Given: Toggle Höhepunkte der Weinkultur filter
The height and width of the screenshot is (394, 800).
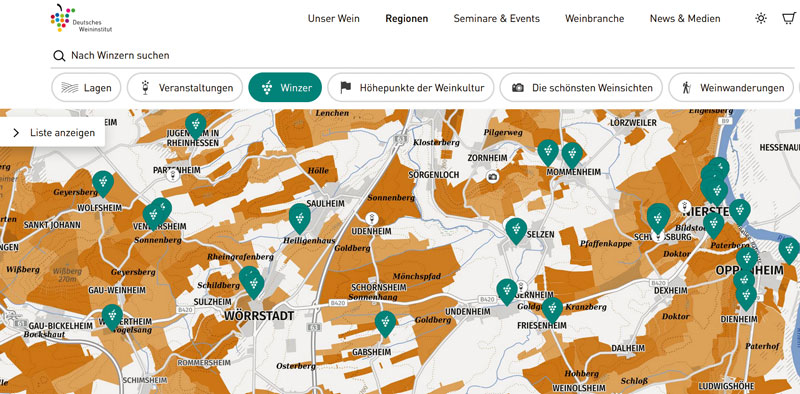Looking at the screenshot, I should (411, 88).
